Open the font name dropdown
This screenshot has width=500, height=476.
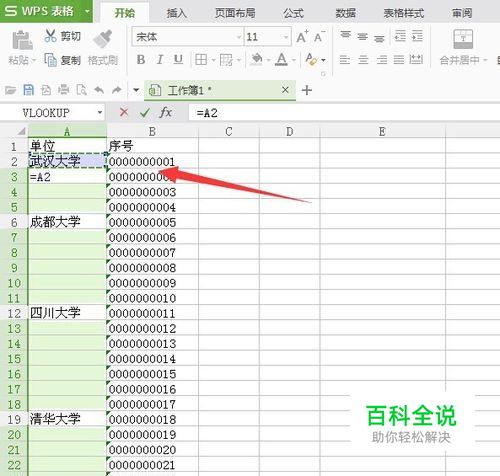[x=239, y=37]
